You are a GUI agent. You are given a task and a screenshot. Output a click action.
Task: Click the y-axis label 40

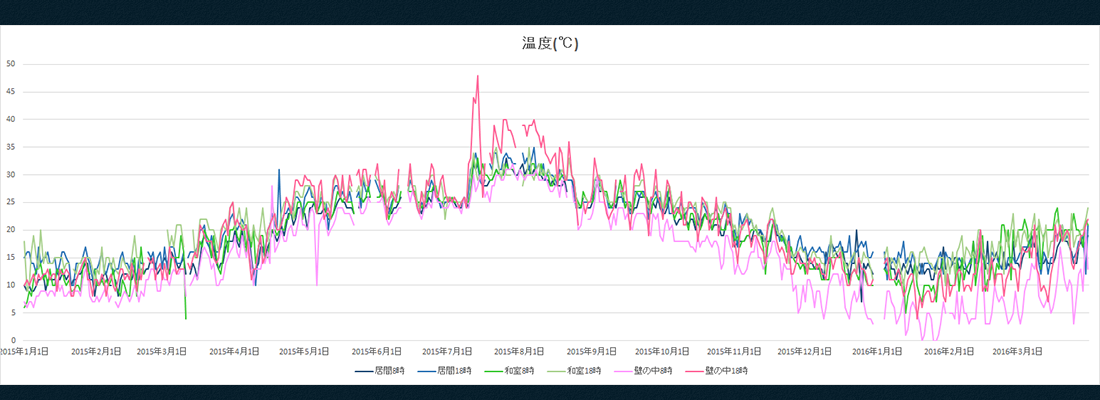[x=11, y=119]
